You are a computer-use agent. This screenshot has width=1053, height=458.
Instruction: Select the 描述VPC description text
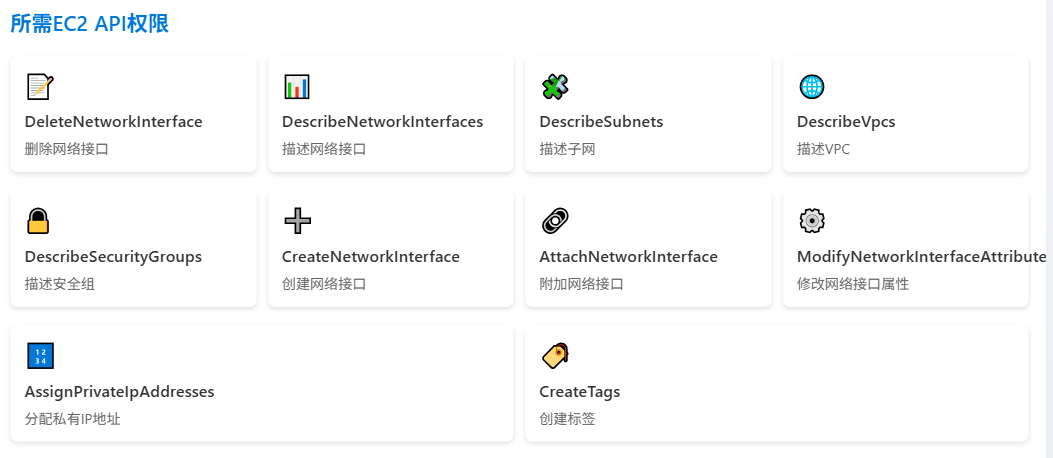click(x=823, y=149)
